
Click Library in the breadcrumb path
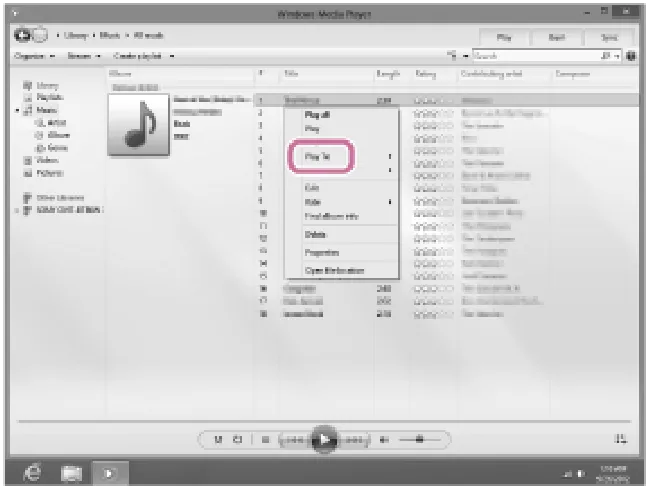75,35
